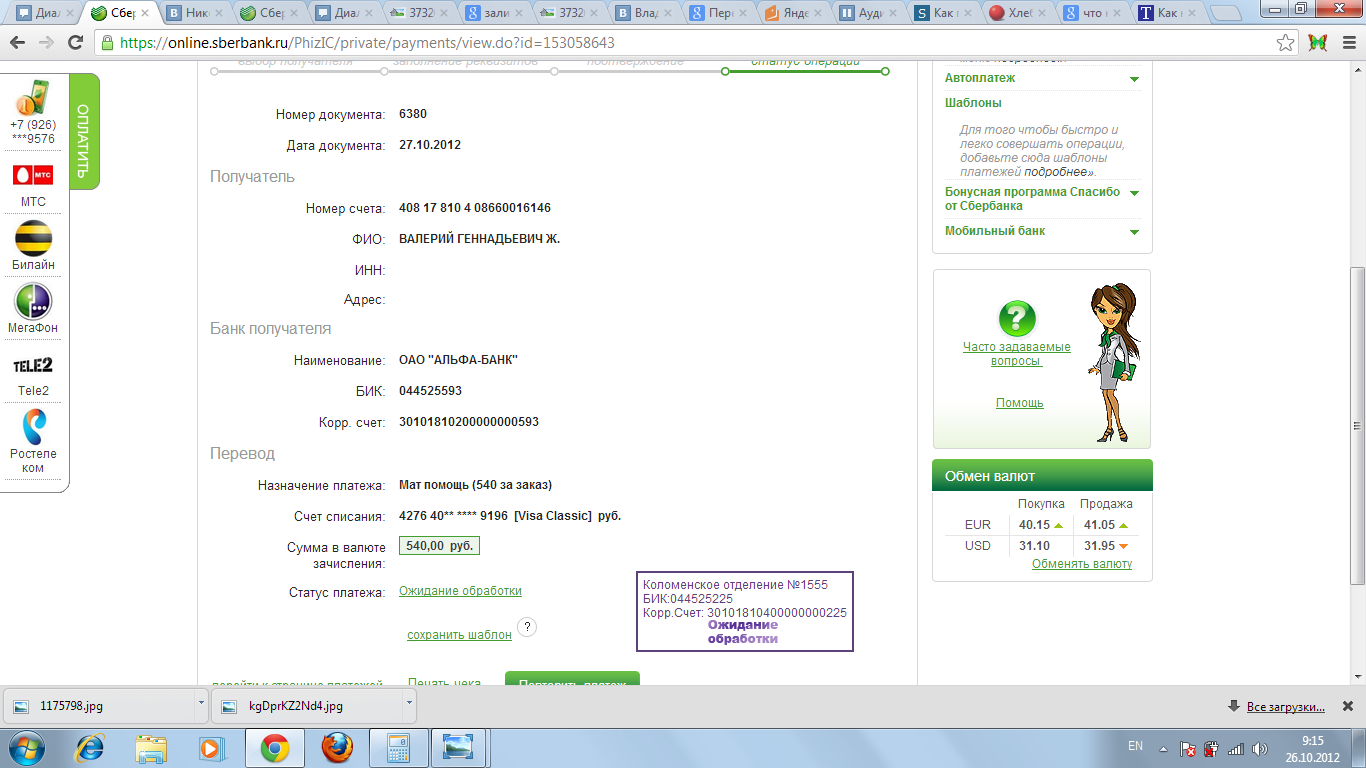
Task: Click the network signal tray icon
Action: pyautogui.click(x=1236, y=747)
